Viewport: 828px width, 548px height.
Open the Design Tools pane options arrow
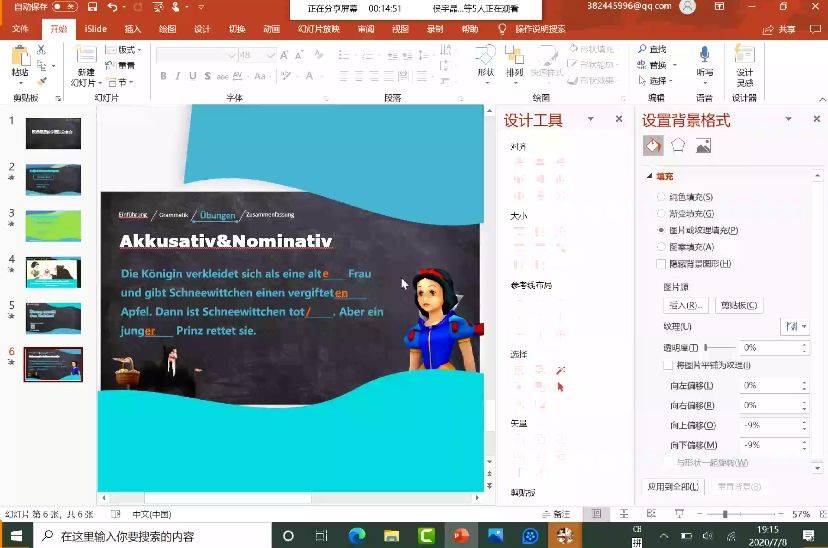590,120
